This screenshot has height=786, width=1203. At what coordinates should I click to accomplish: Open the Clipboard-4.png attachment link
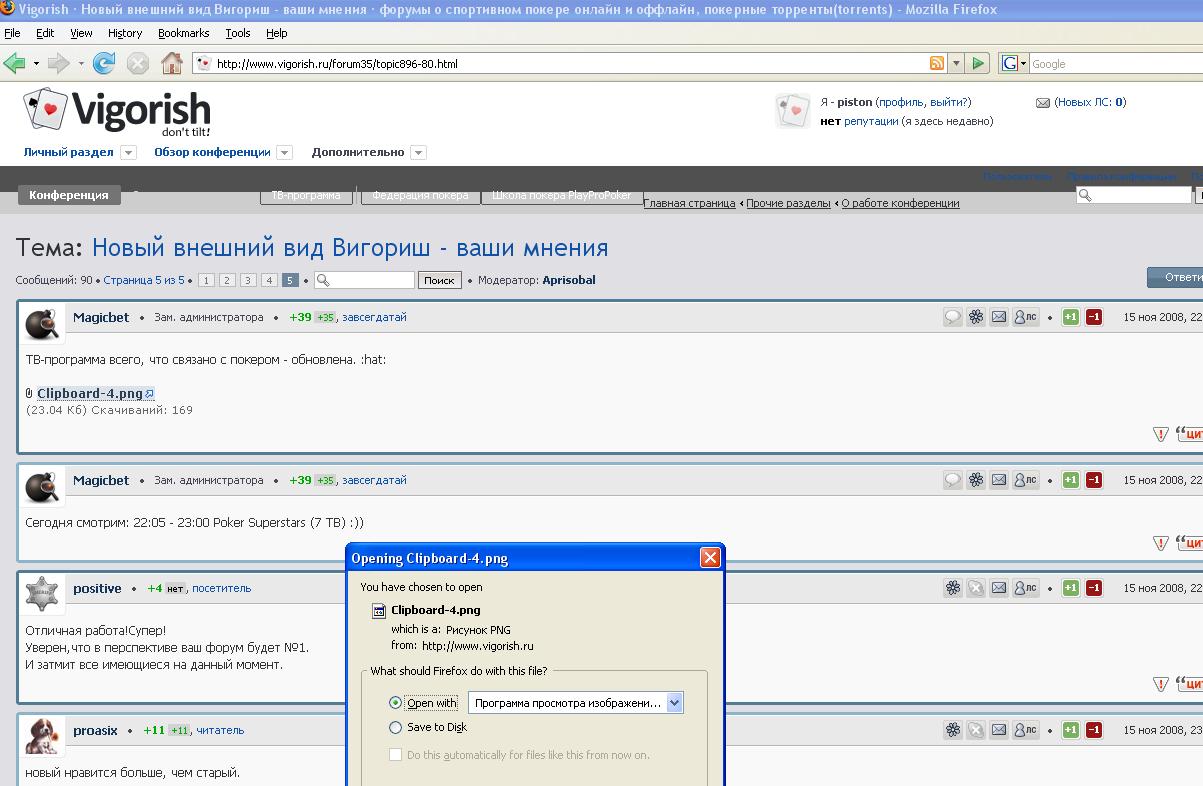tap(90, 393)
